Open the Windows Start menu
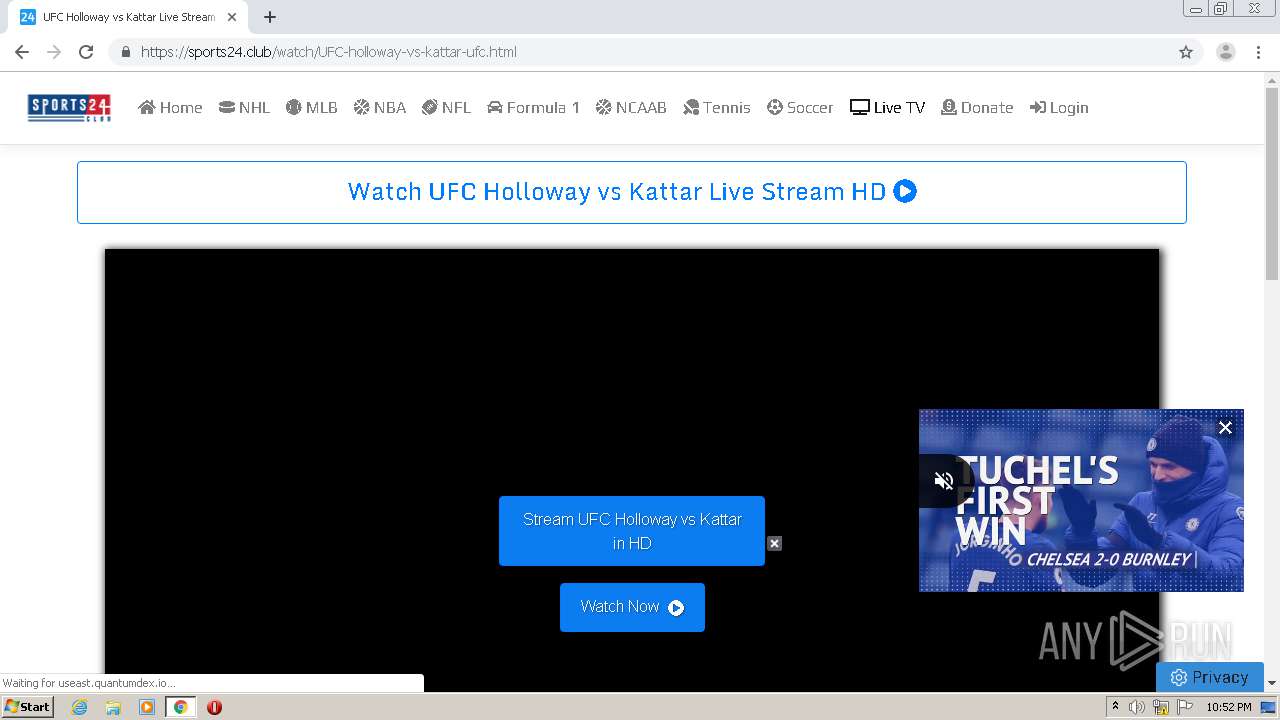Viewport: 1280px width, 720px height. coord(28,707)
